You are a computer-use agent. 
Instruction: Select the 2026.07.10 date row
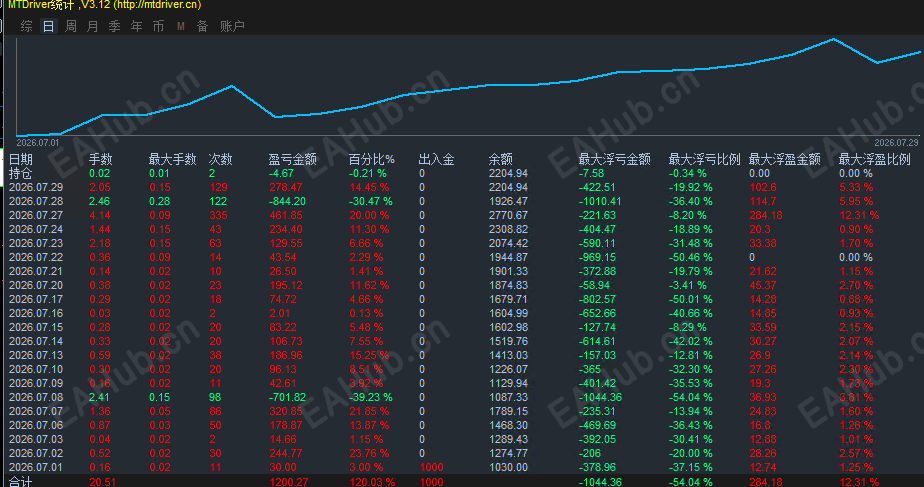pyautogui.click(x=36, y=369)
